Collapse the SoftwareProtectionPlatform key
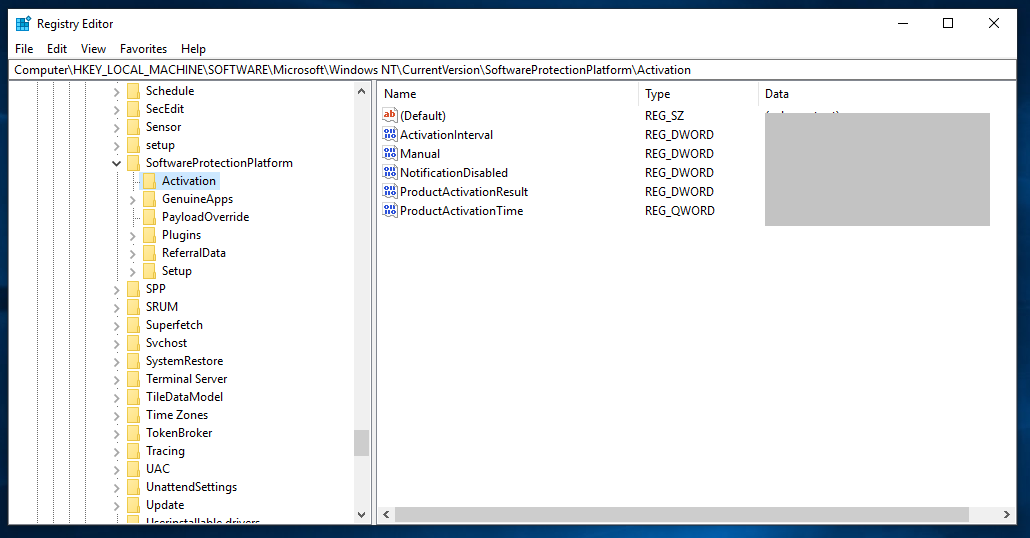The image size is (1030, 538). [116, 164]
